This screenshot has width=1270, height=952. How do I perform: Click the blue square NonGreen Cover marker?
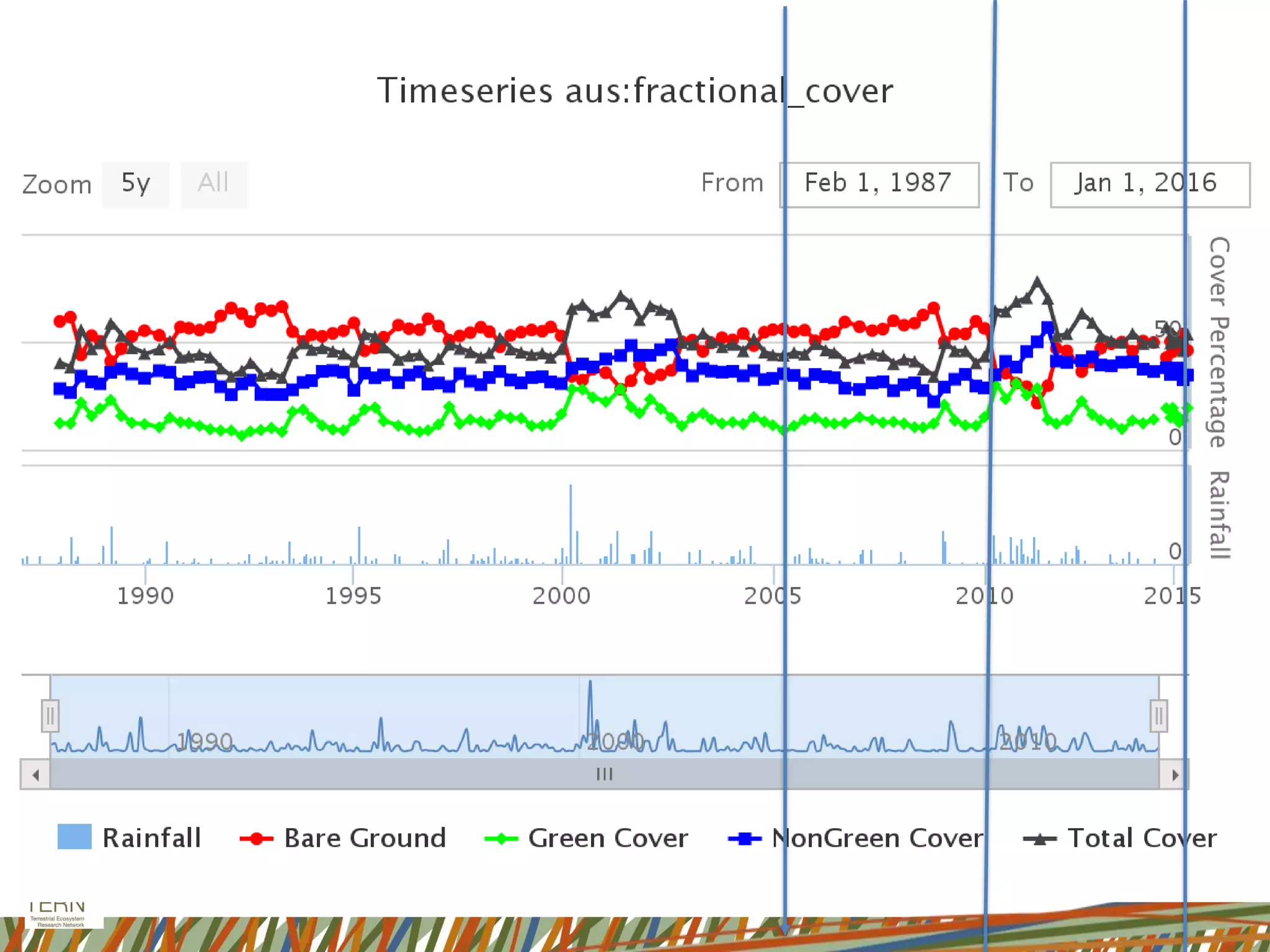click(744, 839)
